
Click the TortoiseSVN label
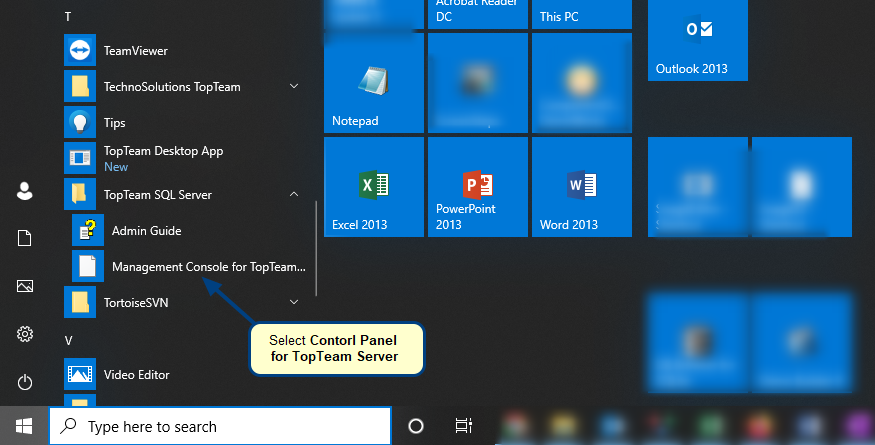coord(136,303)
